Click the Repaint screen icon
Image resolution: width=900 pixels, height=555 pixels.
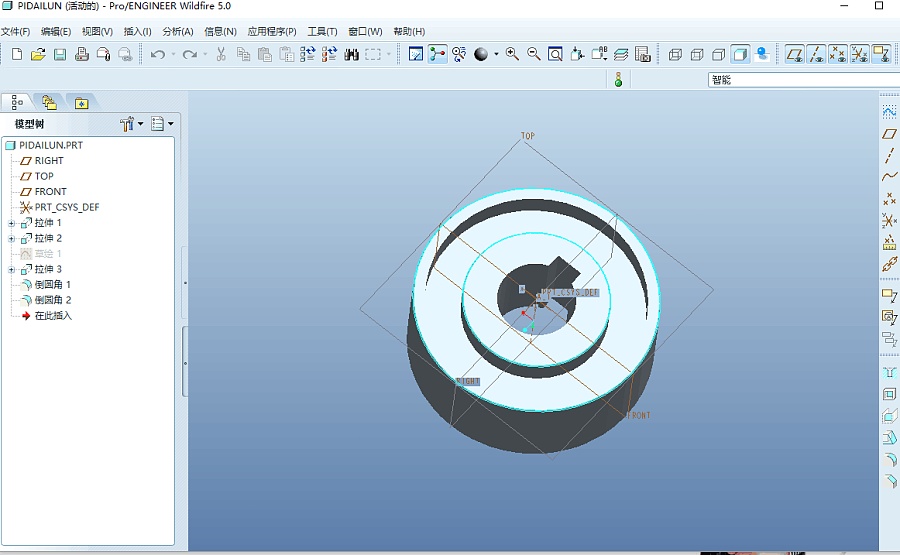(x=416, y=55)
